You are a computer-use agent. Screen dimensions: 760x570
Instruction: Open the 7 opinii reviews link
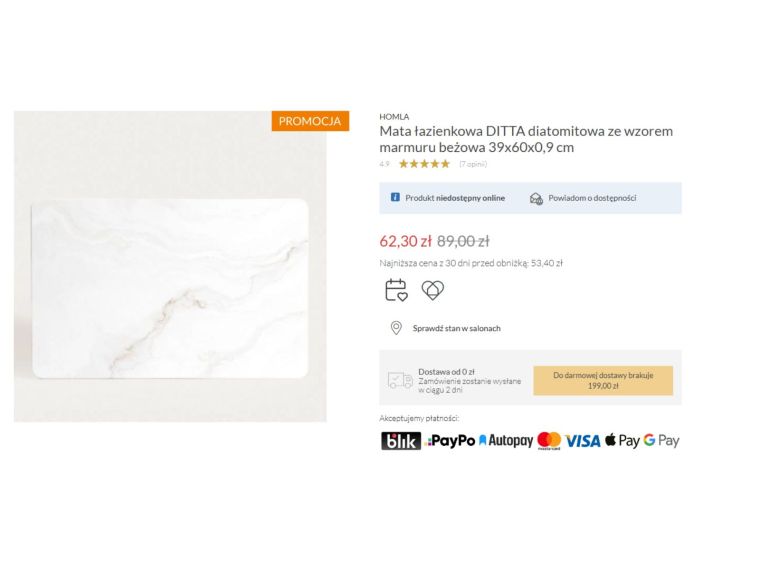[473, 164]
